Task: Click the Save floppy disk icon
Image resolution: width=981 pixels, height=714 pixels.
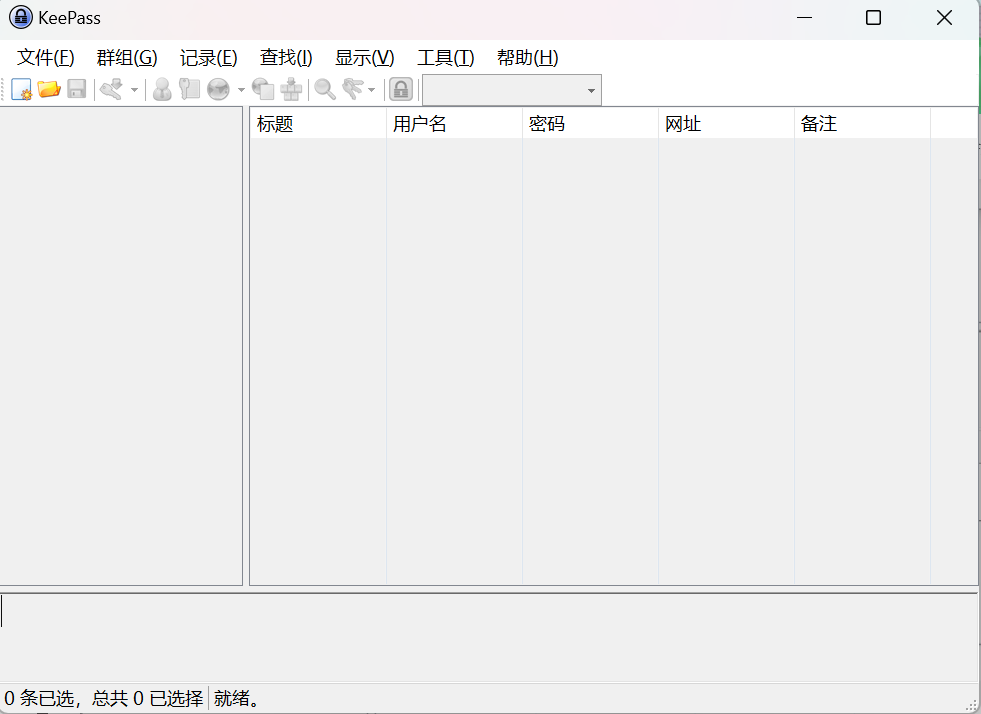Action: [76, 89]
